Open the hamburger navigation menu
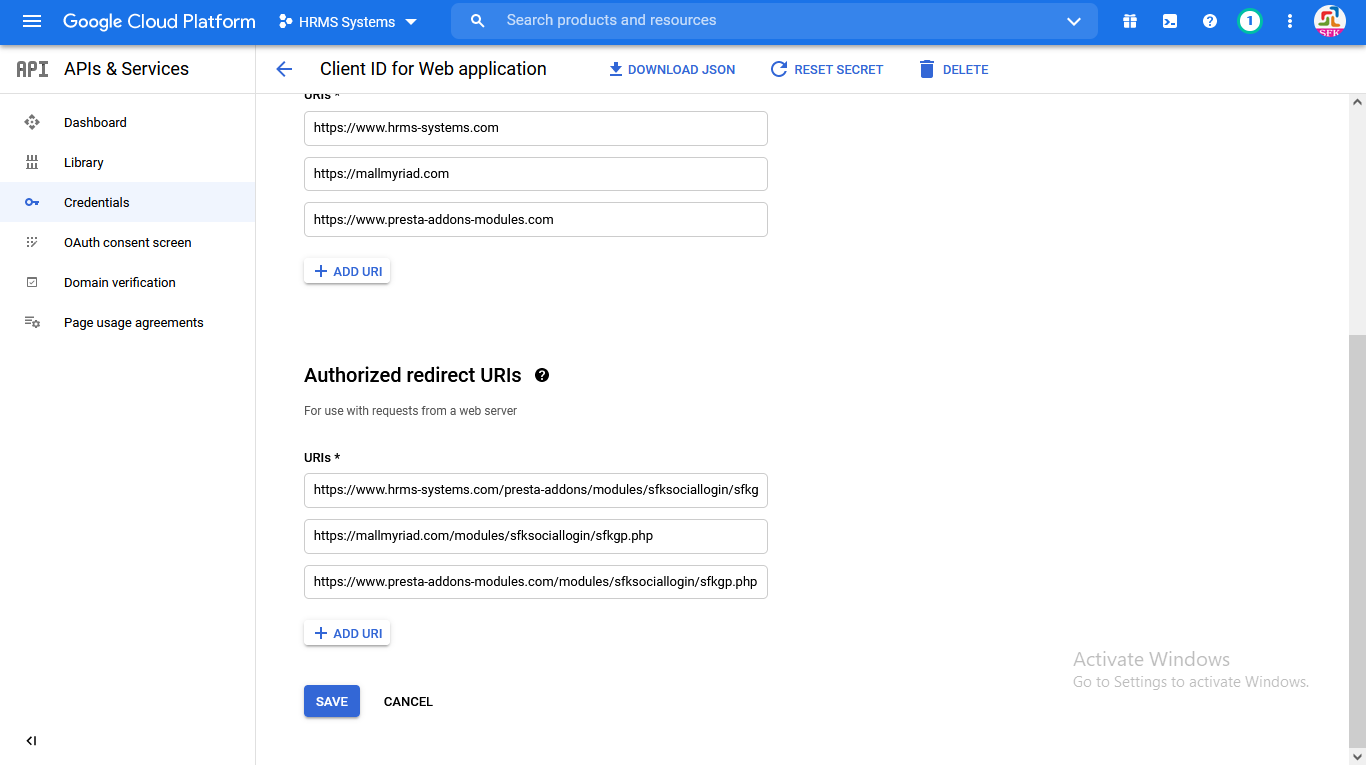 tap(32, 21)
